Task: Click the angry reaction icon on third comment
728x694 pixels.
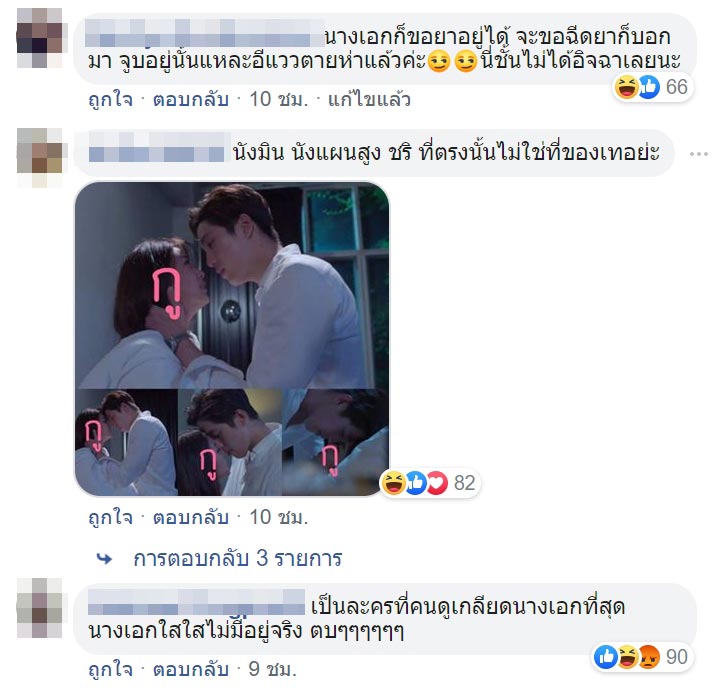Action: (649, 657)
